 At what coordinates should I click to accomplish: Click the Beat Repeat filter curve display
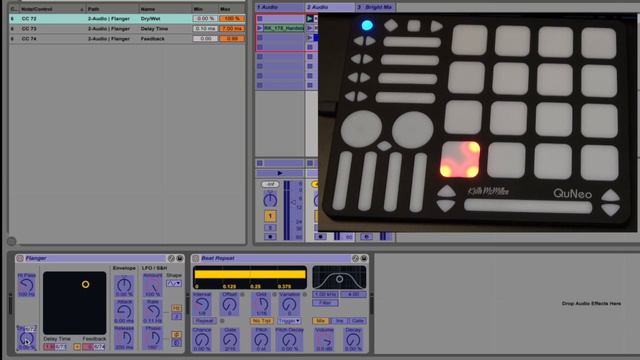pyautogui.click(x=339, y=278)
